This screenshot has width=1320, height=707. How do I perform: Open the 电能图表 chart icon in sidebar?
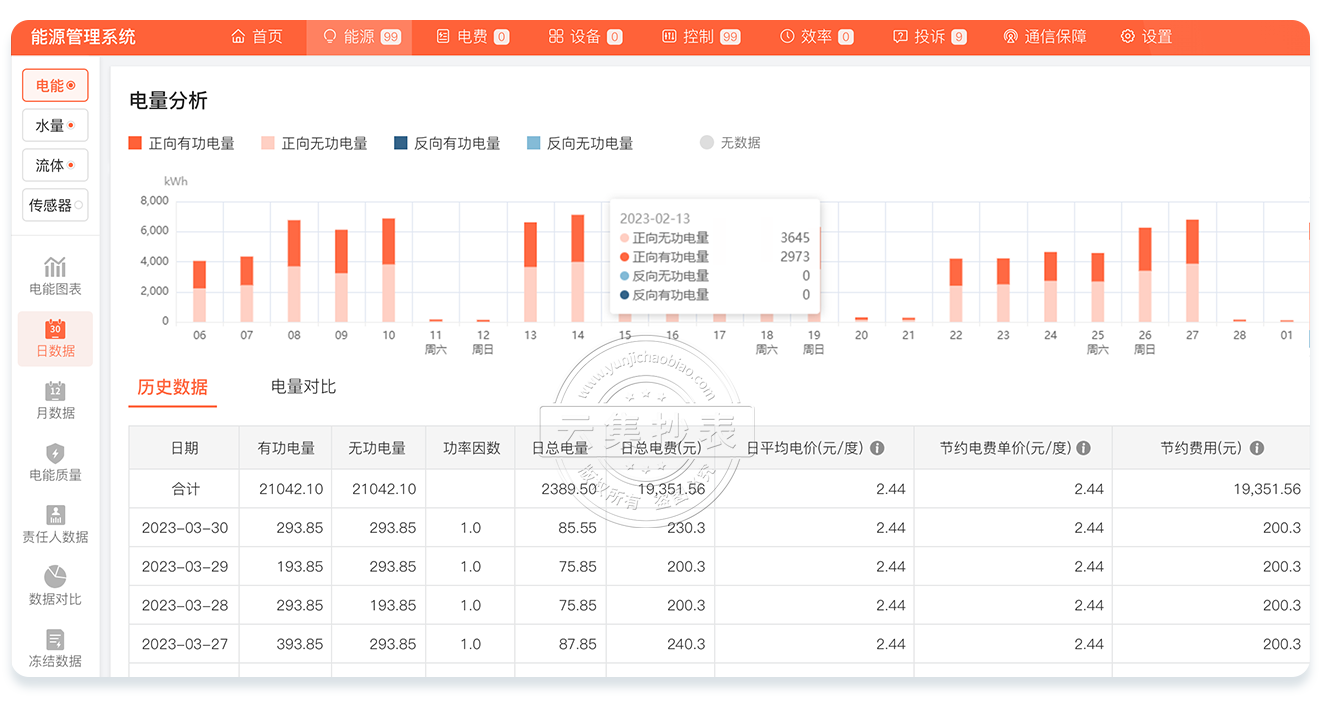(55, 266)
